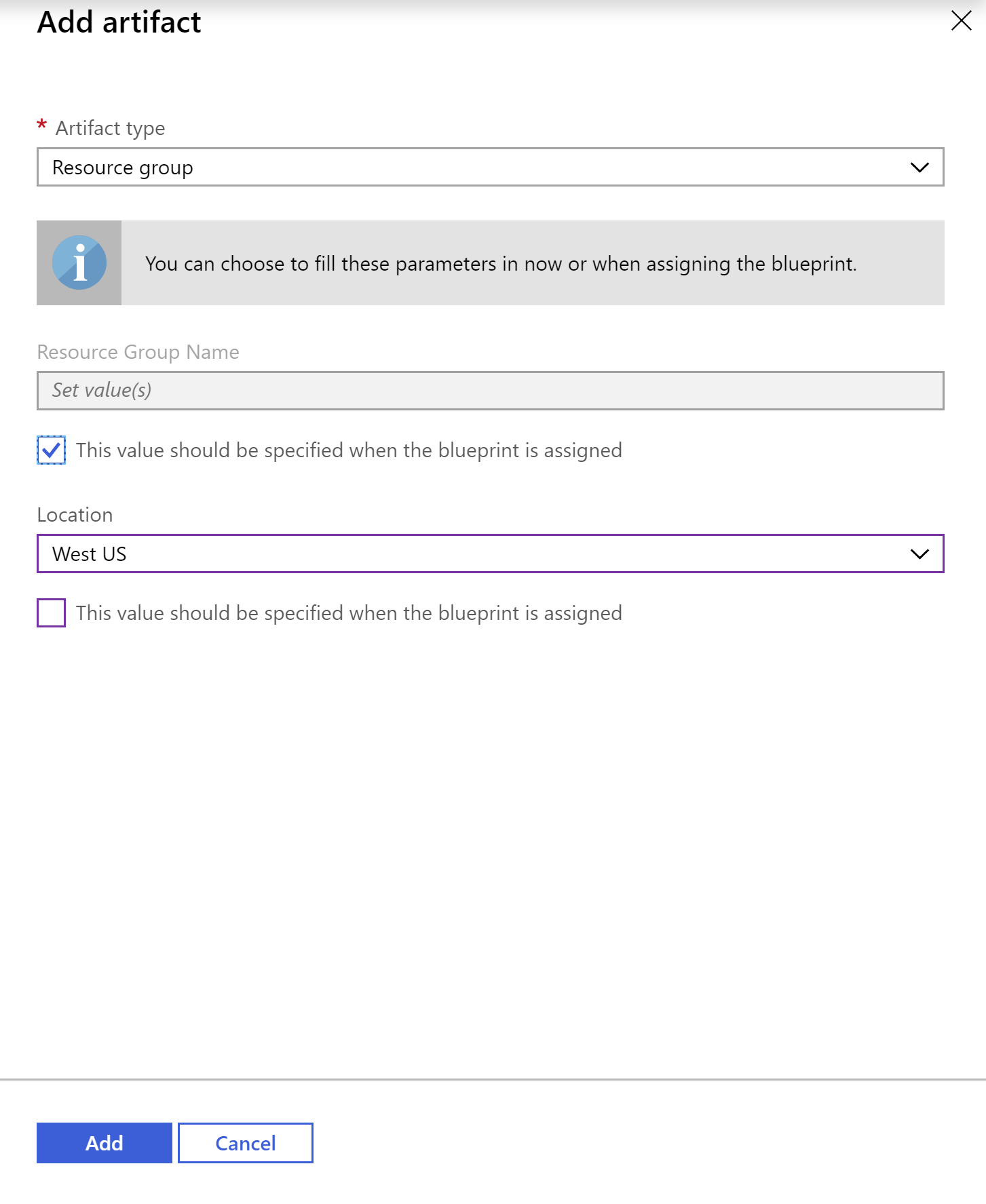Image resolution: width=986 pixels, height=1204 pixels.
Task: Focus the Resource Group Name input field
Action: coord(490,390)
